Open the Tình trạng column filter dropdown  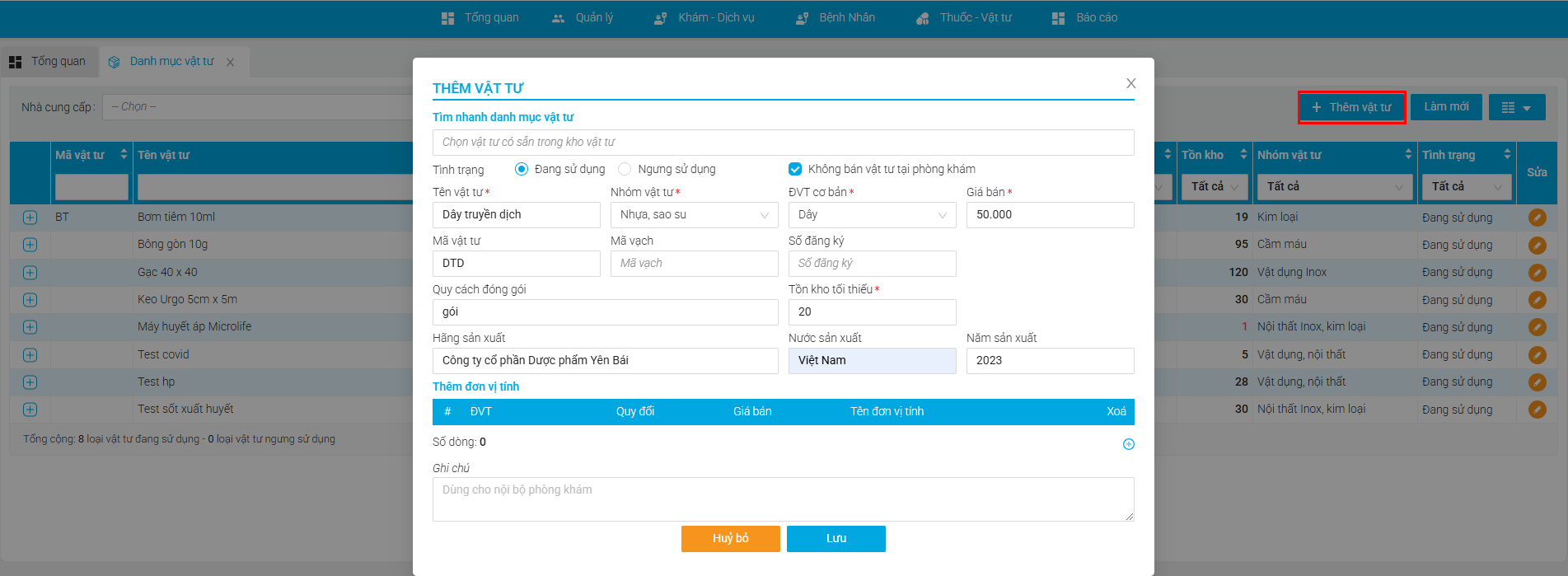click(1467, 187)
